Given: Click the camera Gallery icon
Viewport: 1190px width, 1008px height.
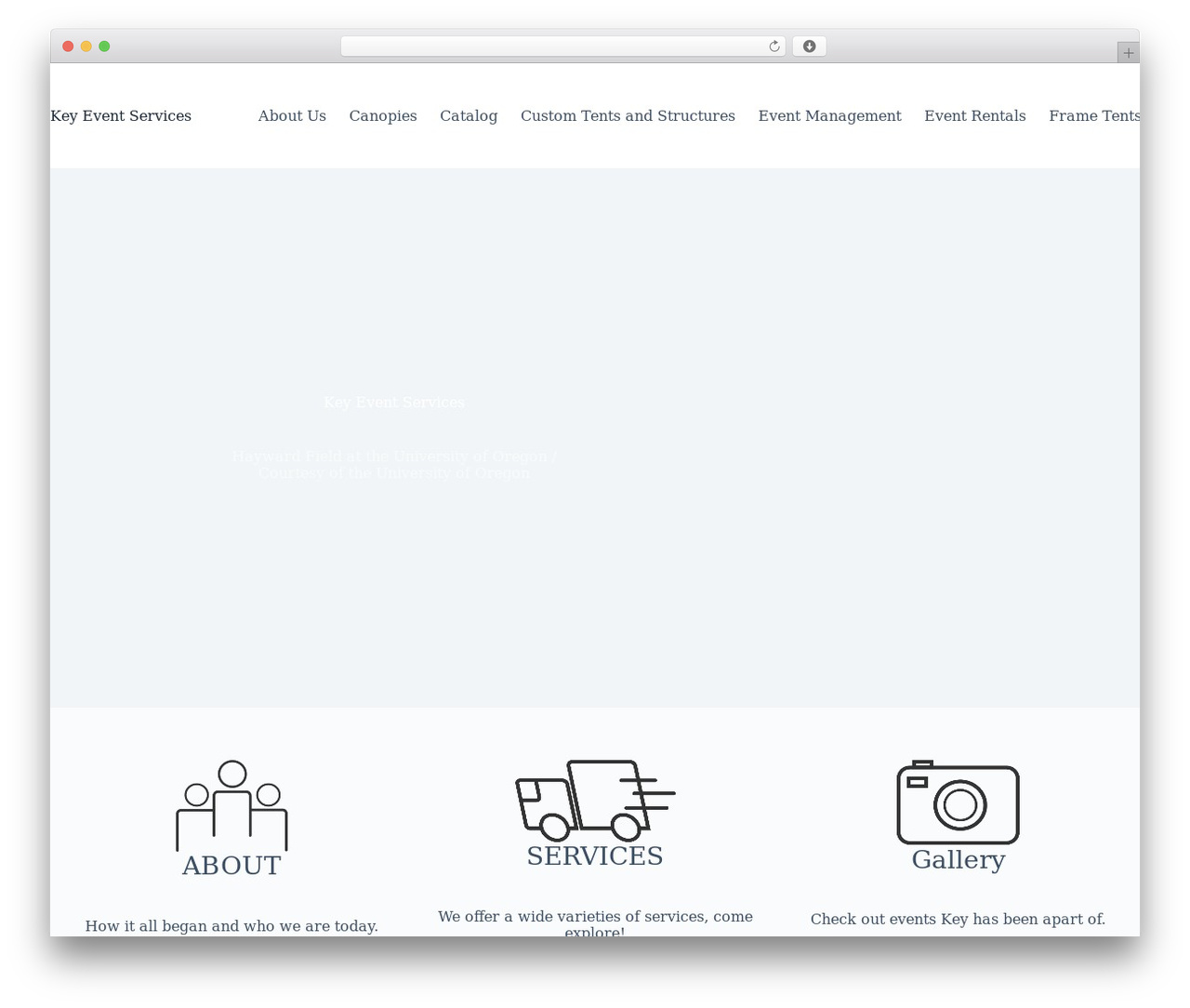Looking at the screenshot, I should [x=958, y=802].
